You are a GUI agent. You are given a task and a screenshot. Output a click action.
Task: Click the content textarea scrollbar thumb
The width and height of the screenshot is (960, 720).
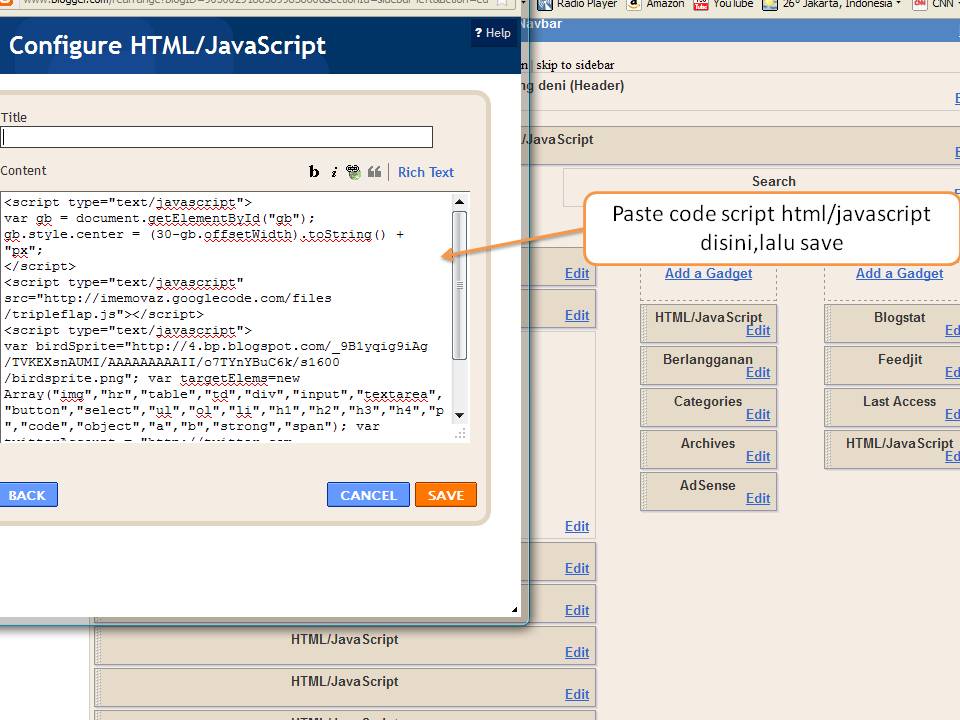click(x=459, y=285)
